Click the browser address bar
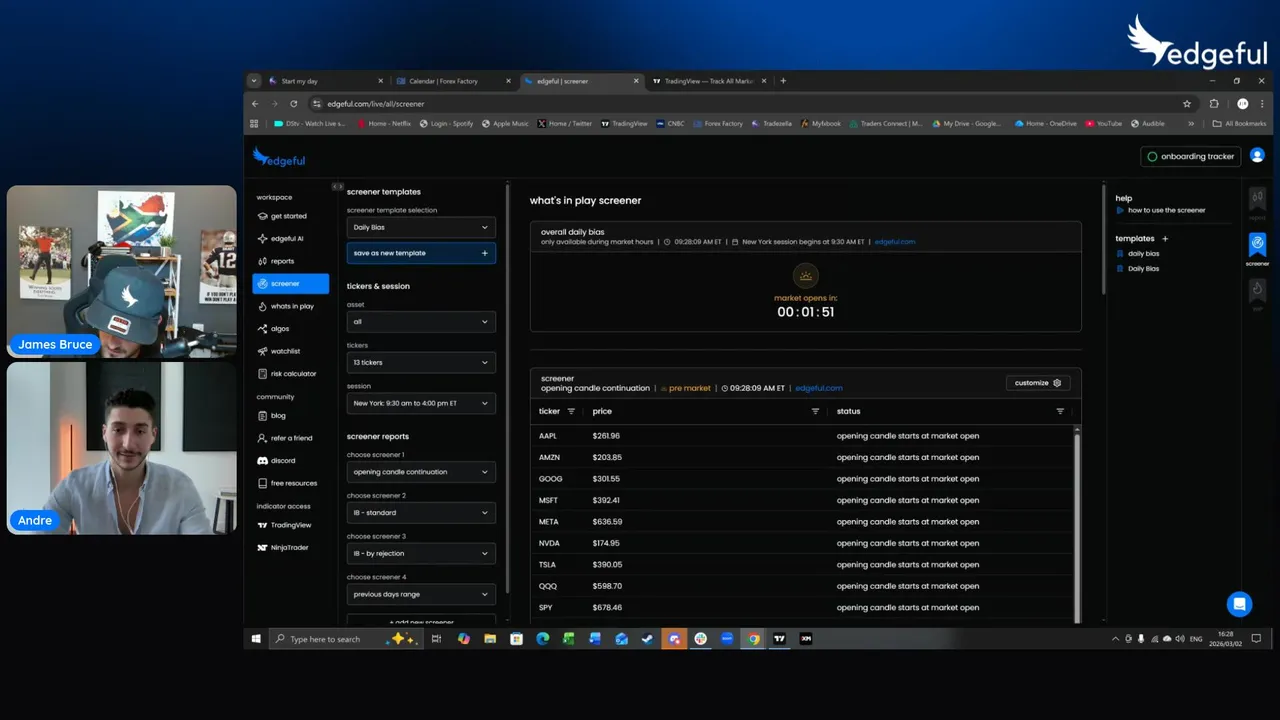Screen dimensions: 1280x720 click(x=749, y=103)
